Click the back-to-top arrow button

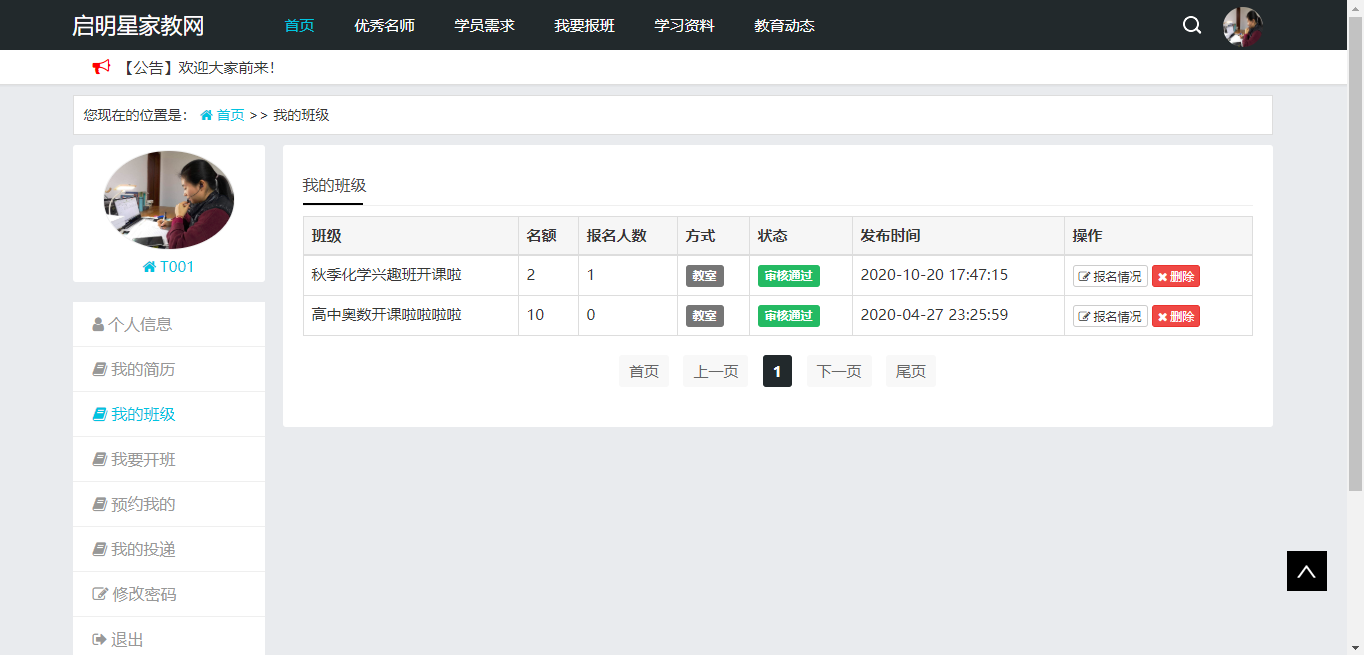[1307, 571]
